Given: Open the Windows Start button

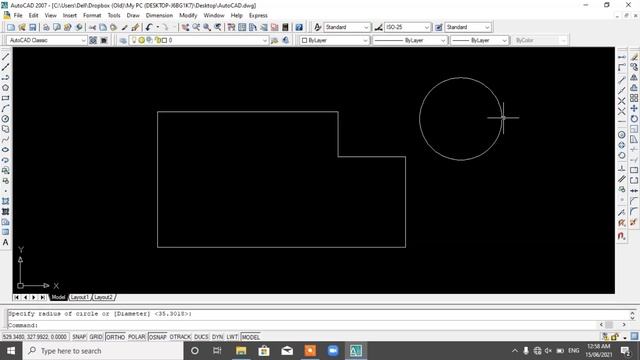Looking at the screenshot, I should (x=11, y=351).
